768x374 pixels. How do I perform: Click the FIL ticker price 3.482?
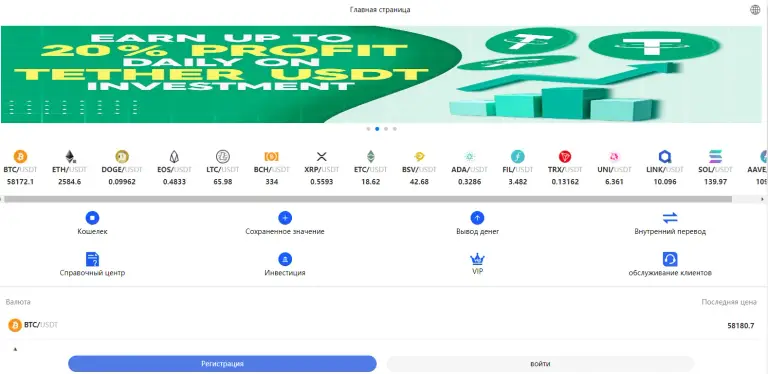(x=518, y=182)
